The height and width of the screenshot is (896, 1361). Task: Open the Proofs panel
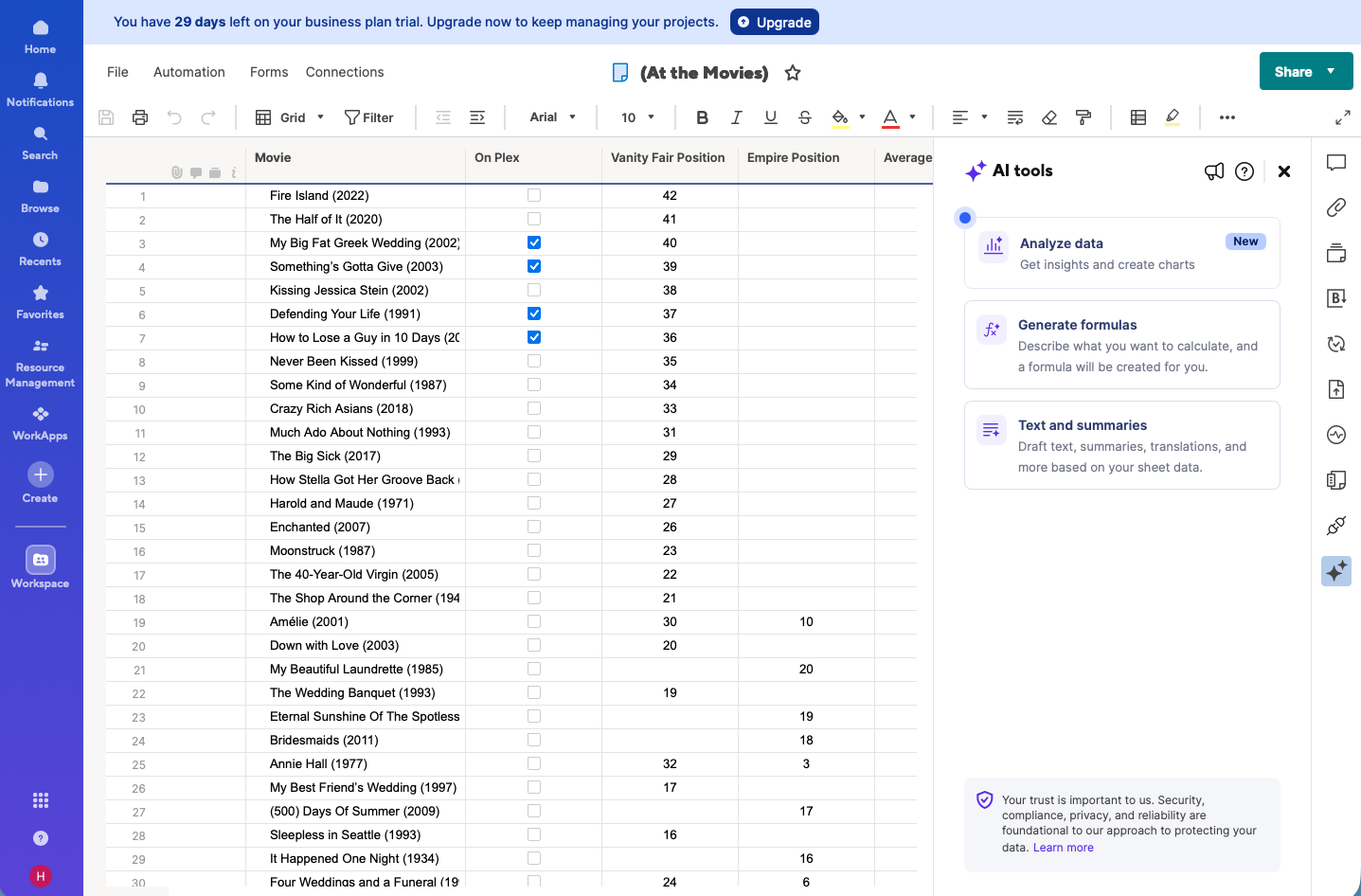(1336, 254)
